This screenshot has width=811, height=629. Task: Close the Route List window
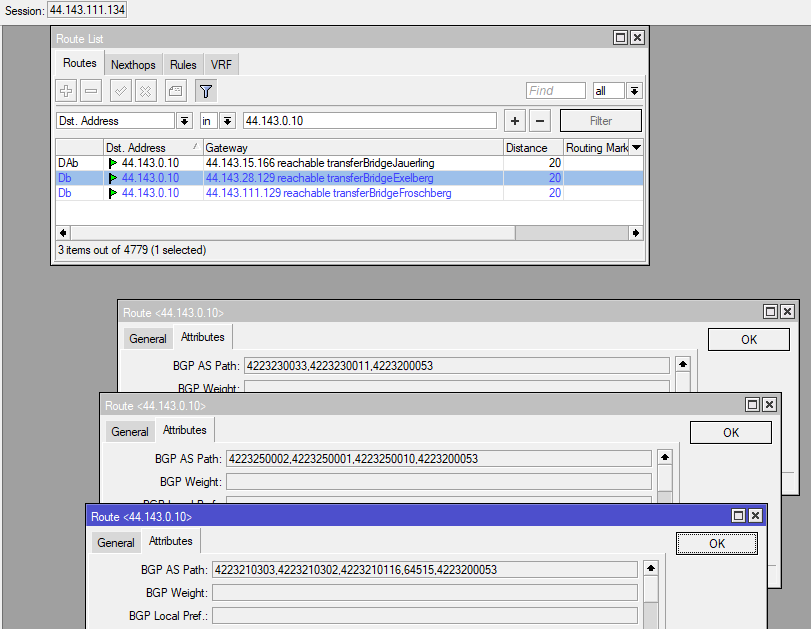pos(637,38)
